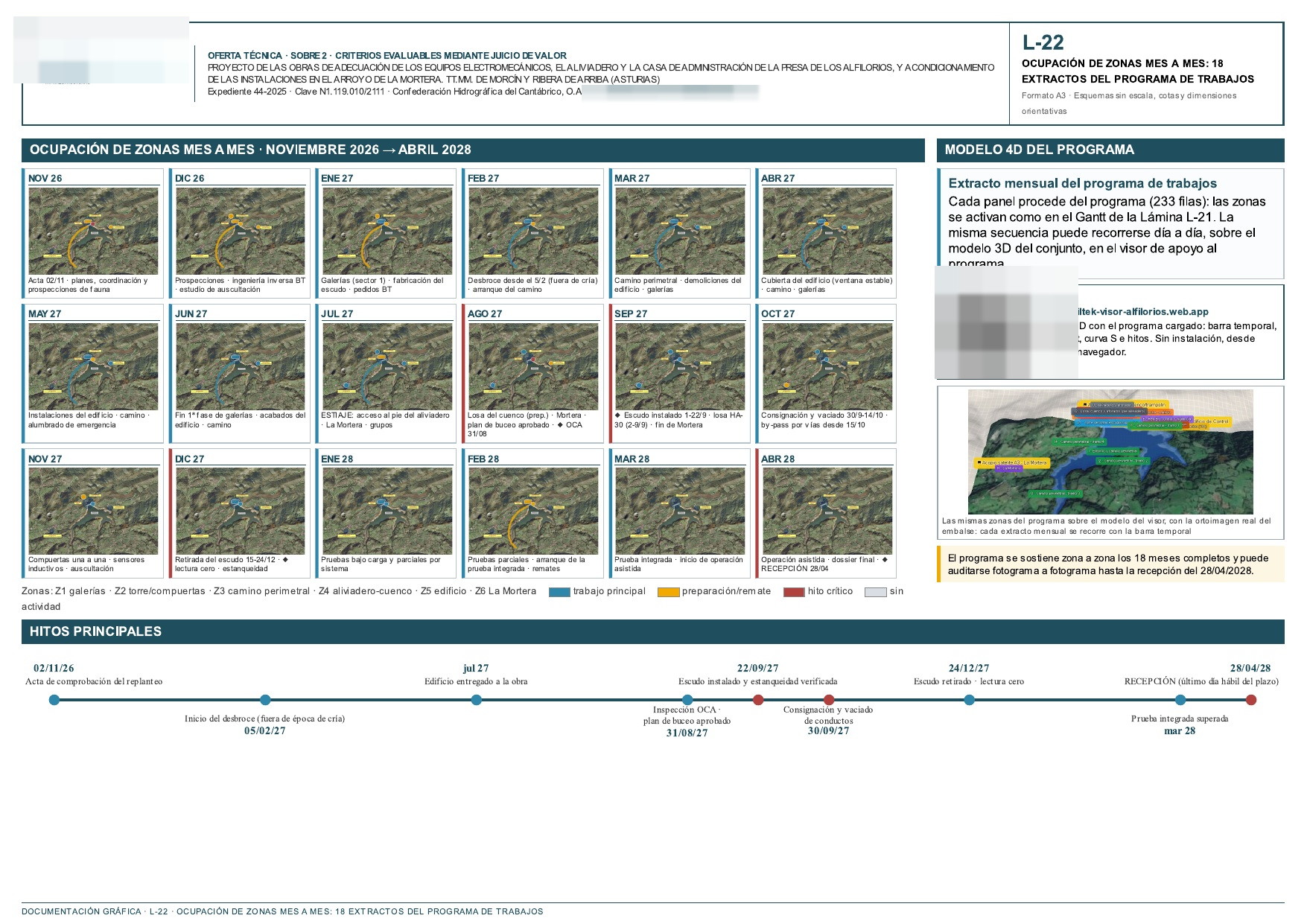The height and width of the screenshot is (924, 1307).
Task: Click the ENE 27 map image
Action: click(387, 231)
